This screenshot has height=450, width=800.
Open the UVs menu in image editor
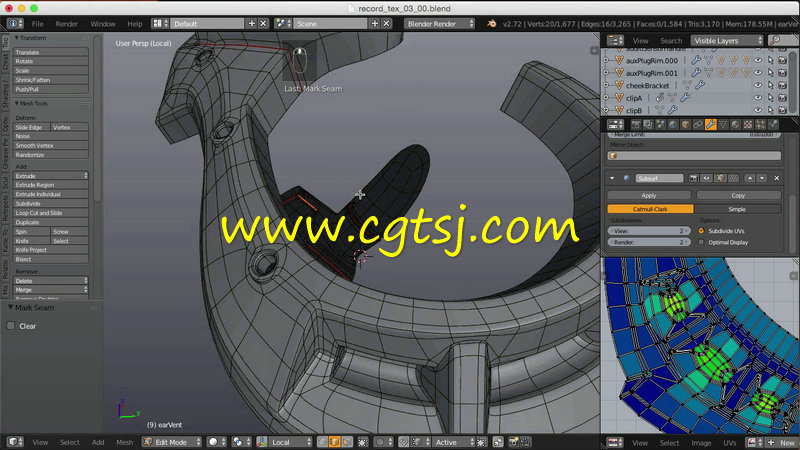click(x=730, y=442)
